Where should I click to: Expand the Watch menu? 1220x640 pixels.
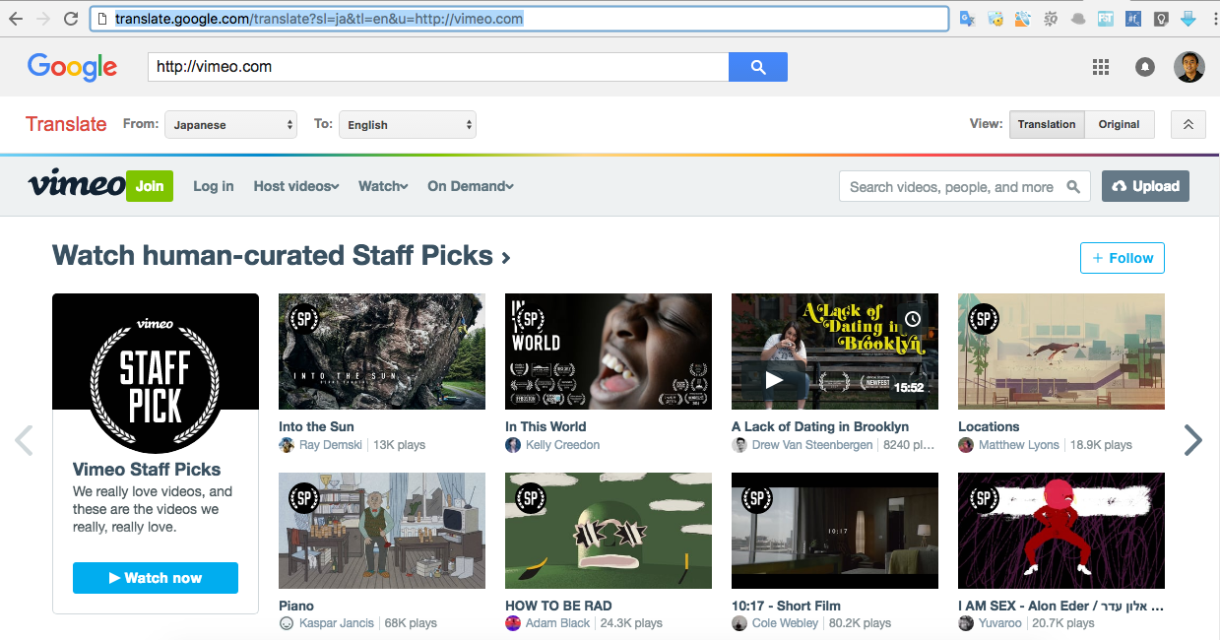(x=383, y=186)
